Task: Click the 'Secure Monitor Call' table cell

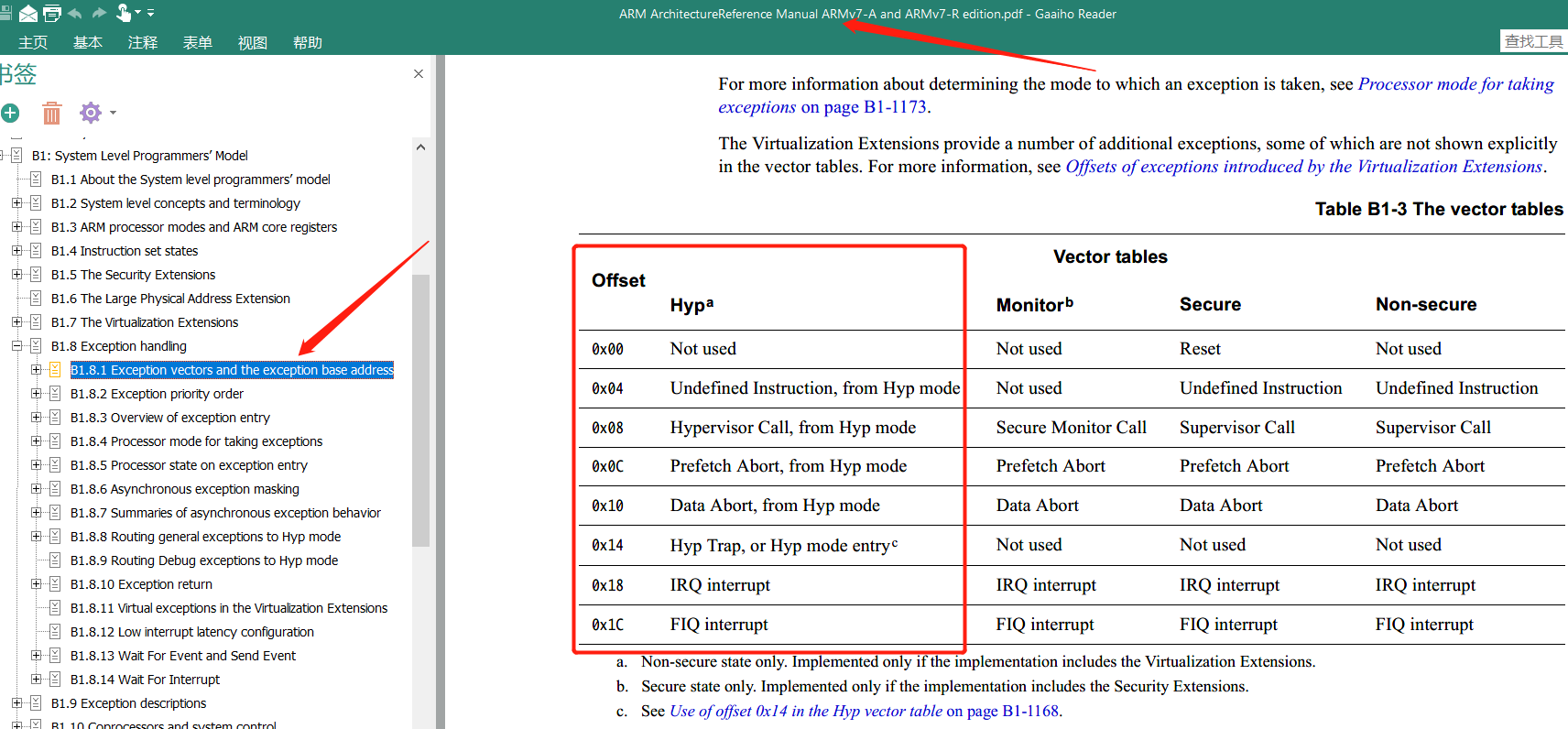Action: [x=1071, y=428]
